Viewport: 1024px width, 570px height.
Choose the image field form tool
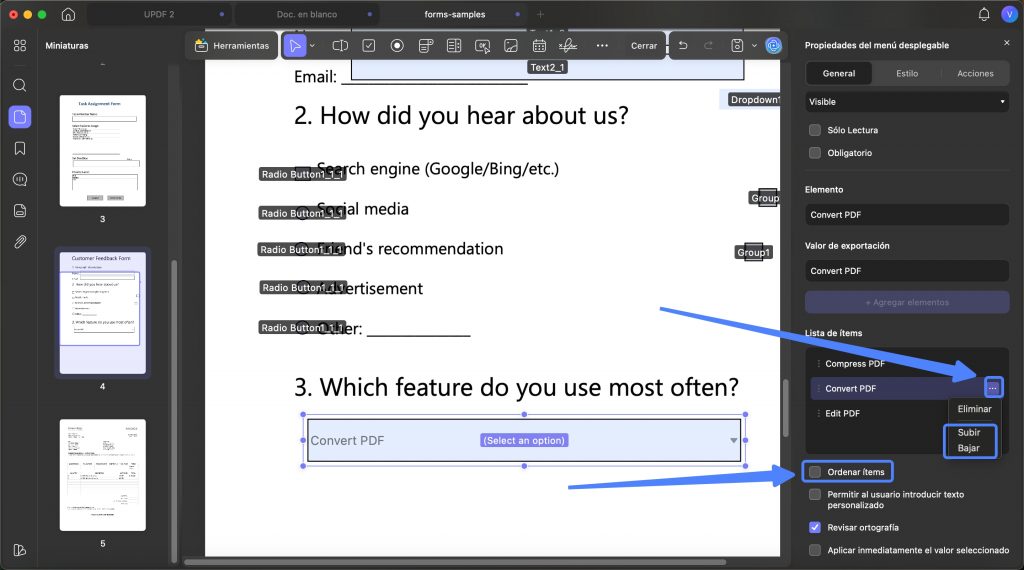click(511, 46)
